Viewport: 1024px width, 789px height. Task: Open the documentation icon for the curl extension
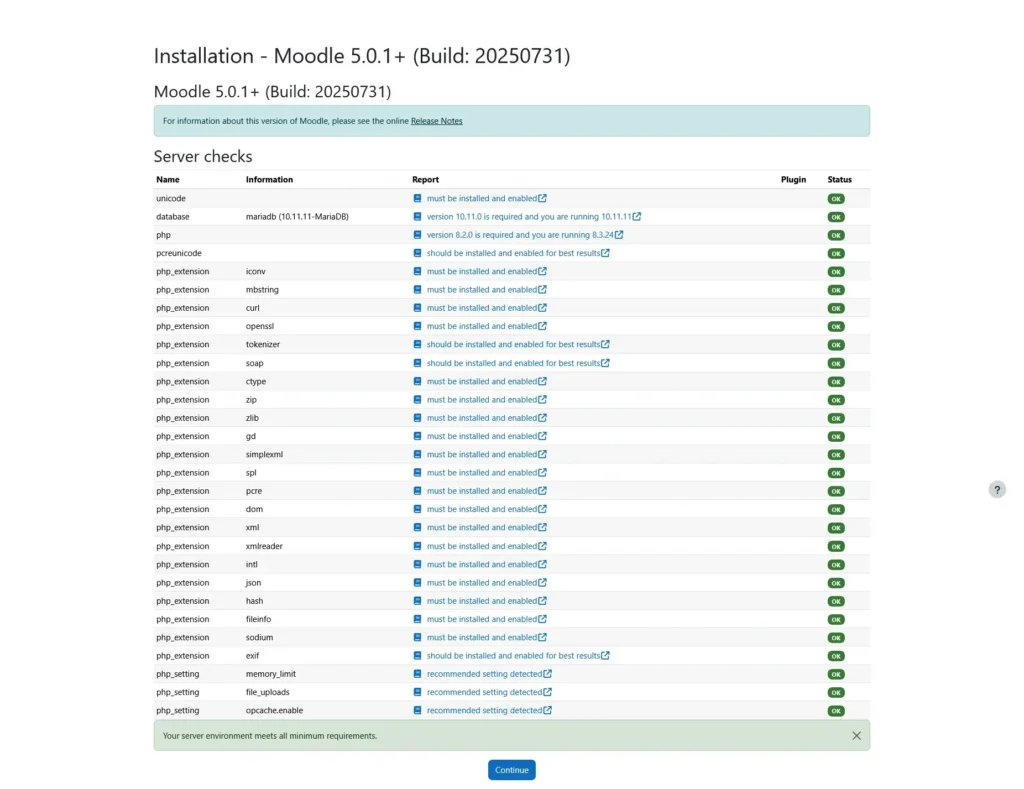click(x=417, y=308)
